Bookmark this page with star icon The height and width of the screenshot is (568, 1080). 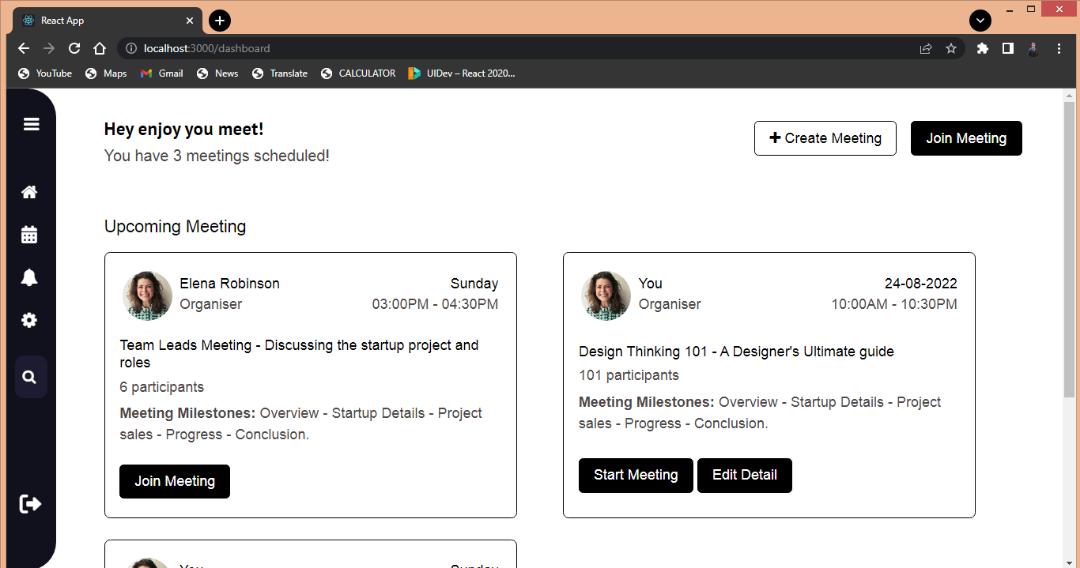click(x=951, y=48)
